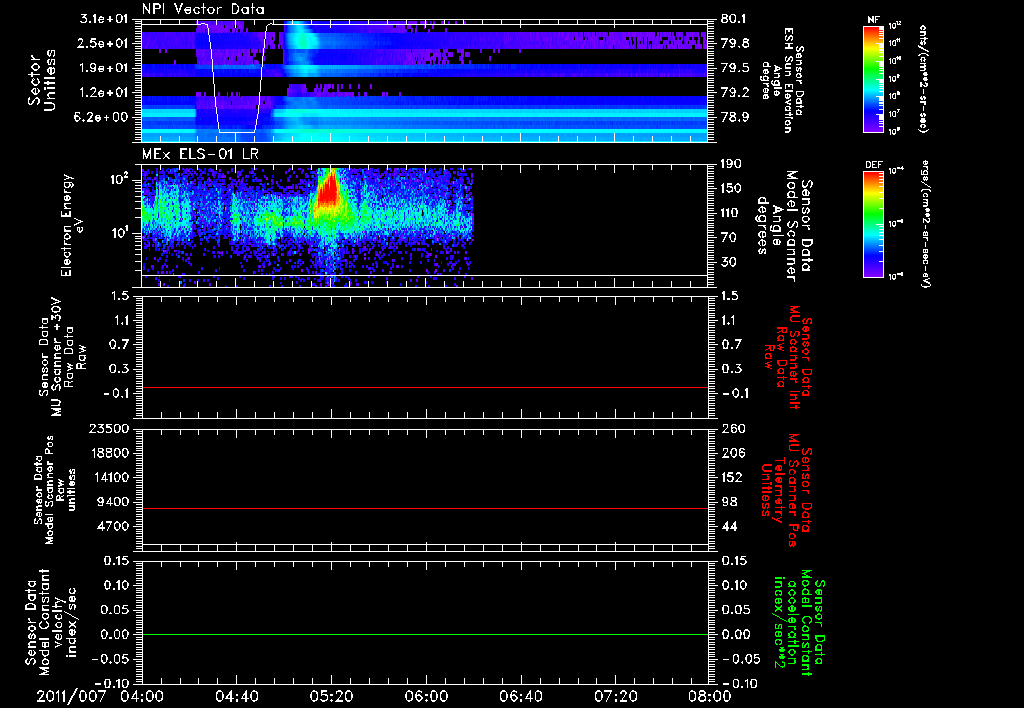The width and height of the screenshot is (1024, 708).
Task: Click the 'Model Scanner Angle degrees' axis label
Action: (784, 226)
